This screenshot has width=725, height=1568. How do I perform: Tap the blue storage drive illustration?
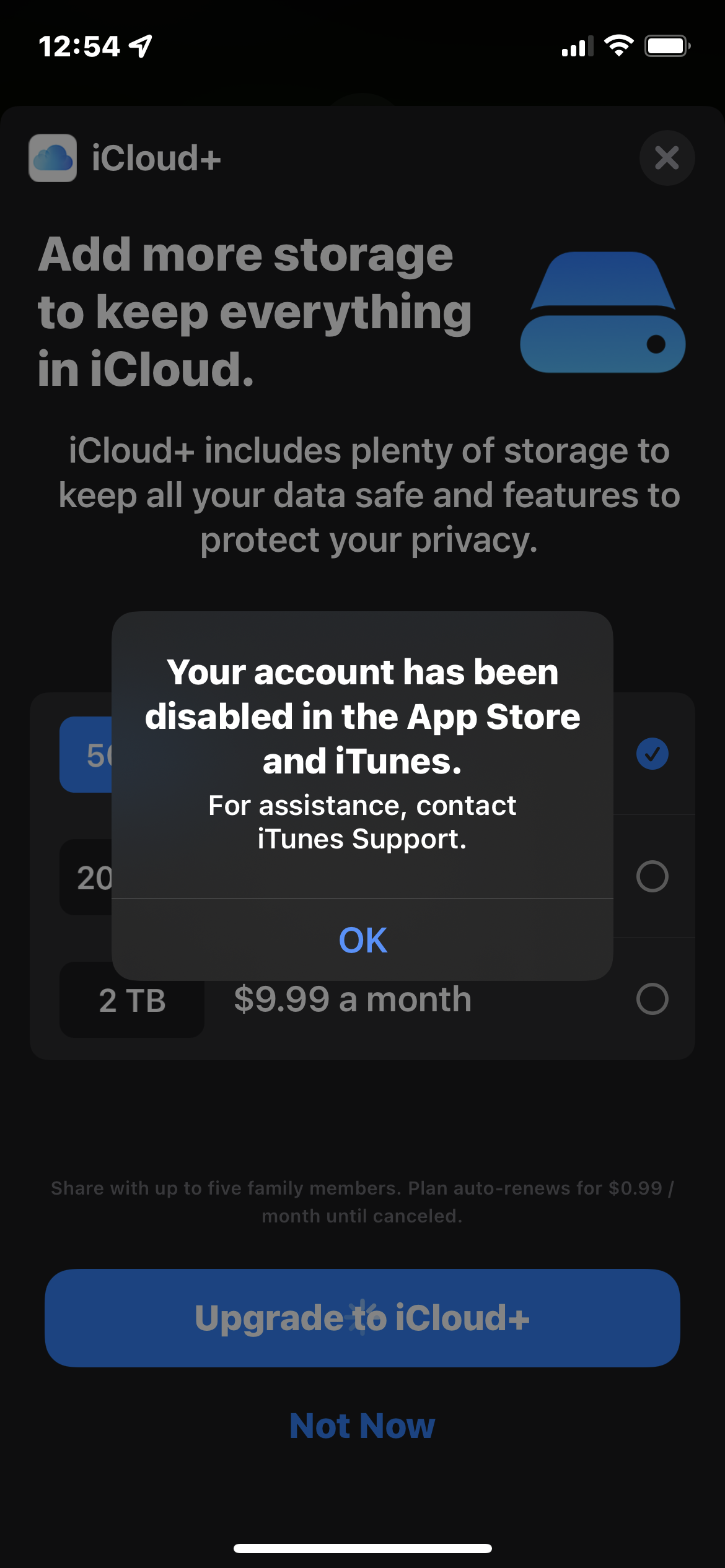pos(602,311)
